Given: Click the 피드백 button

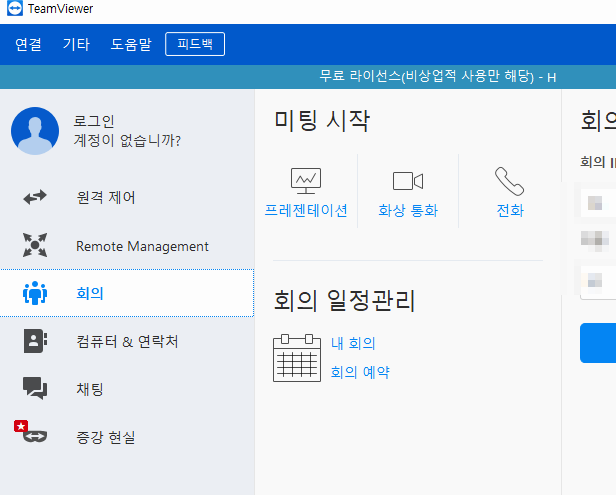Looking at the screenshot, I should [x=195, y=44].
